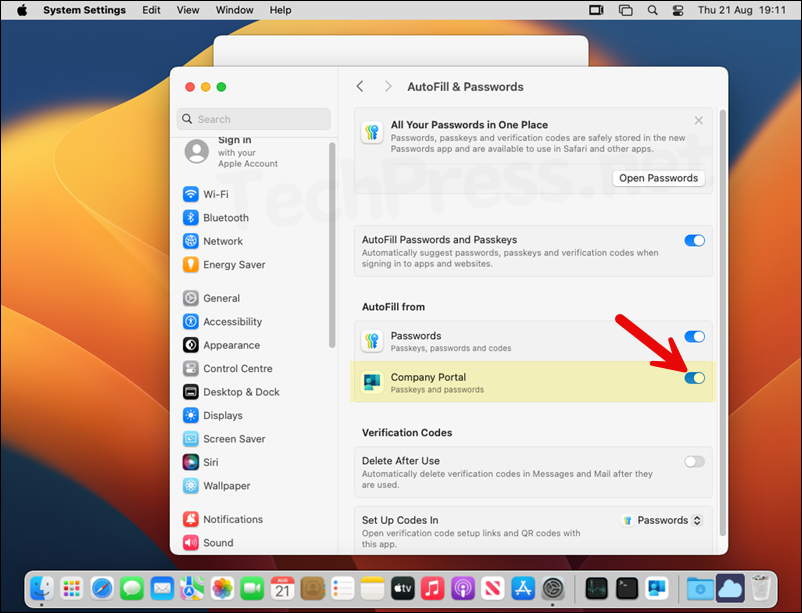Click the right pane vertical scrollbar
Viewport: 802px width, 613px height.
723,322
